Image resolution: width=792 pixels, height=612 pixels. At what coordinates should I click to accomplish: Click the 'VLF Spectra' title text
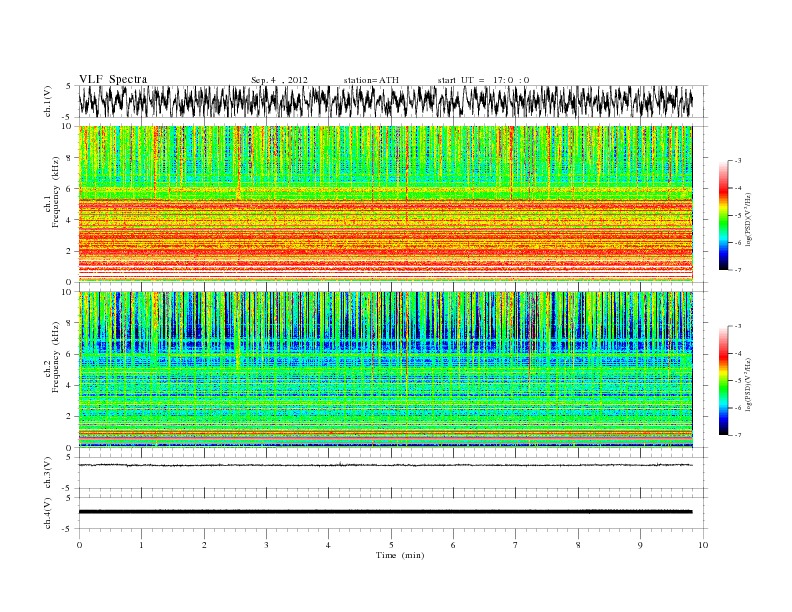click(113, 79)
